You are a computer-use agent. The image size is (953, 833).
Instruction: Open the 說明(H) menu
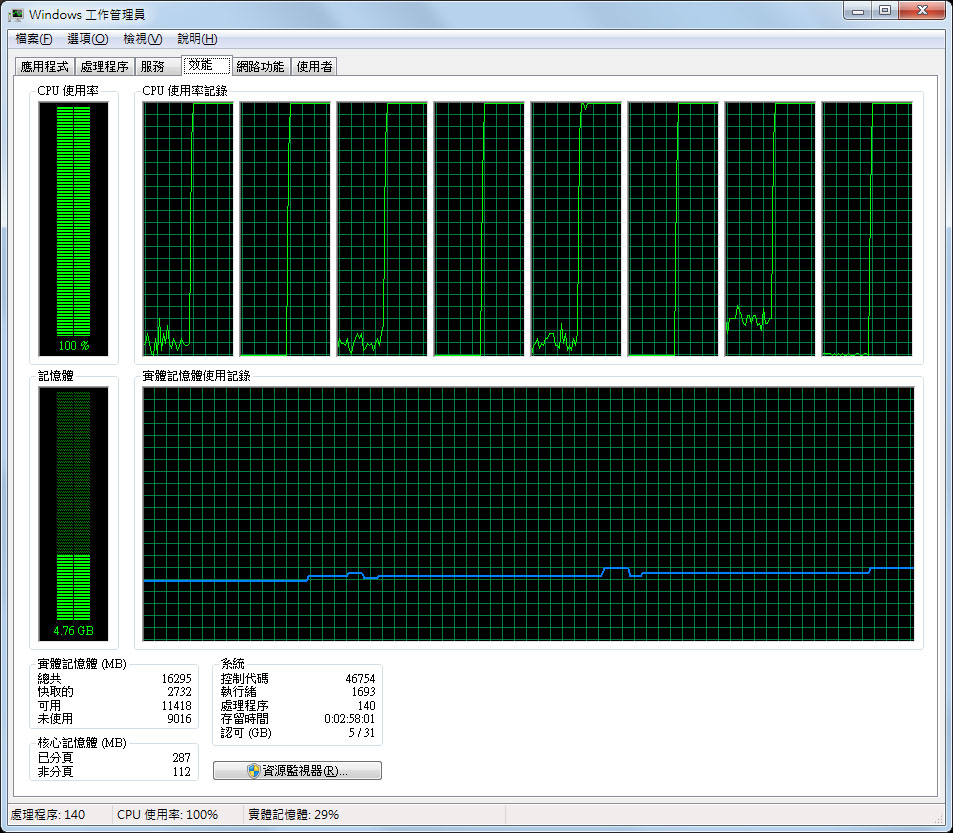pyautogui.click(x=197, y=39)
